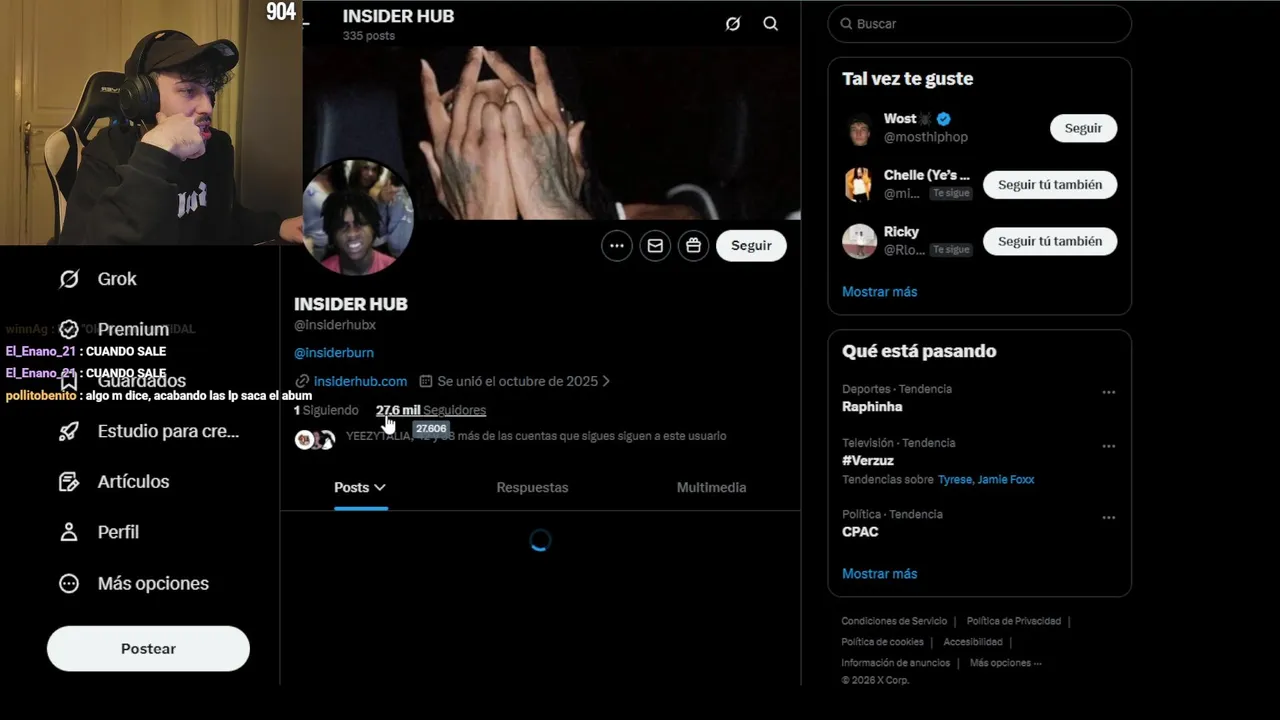Click the Estudio para creadores rocket icon
The height and width of the screenshot is (720, 1280).
click(x=69, y=431)
